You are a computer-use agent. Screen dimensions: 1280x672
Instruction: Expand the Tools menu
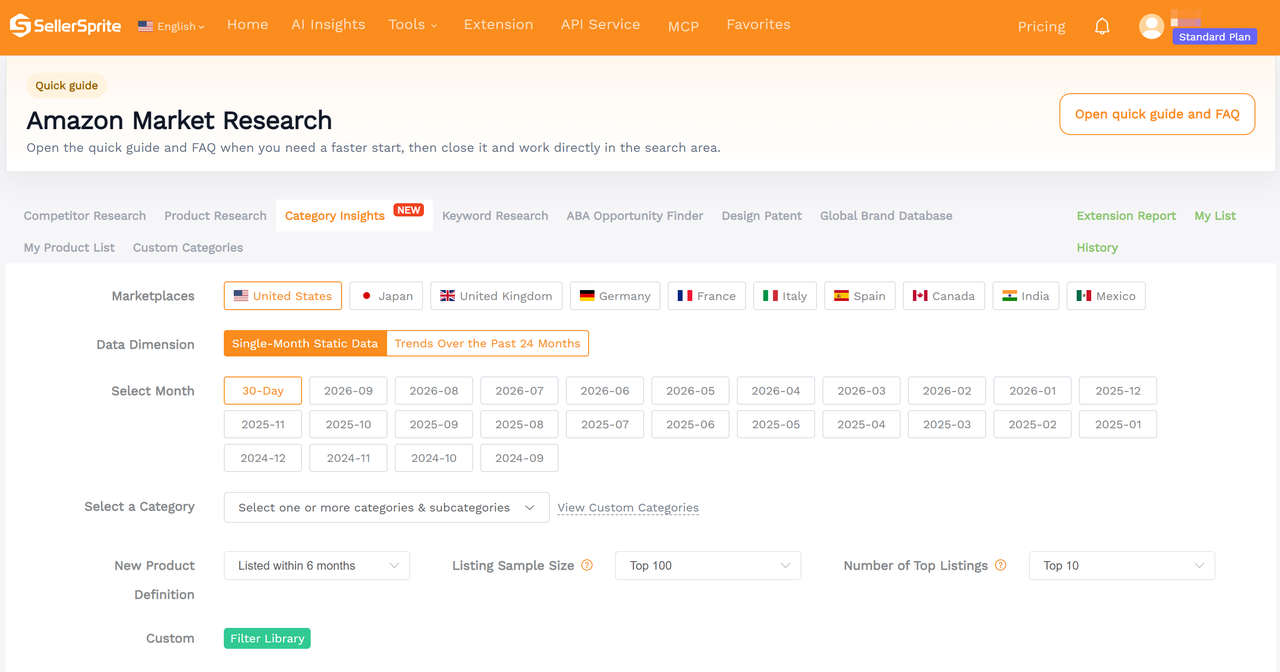click(x=413, y=25)
